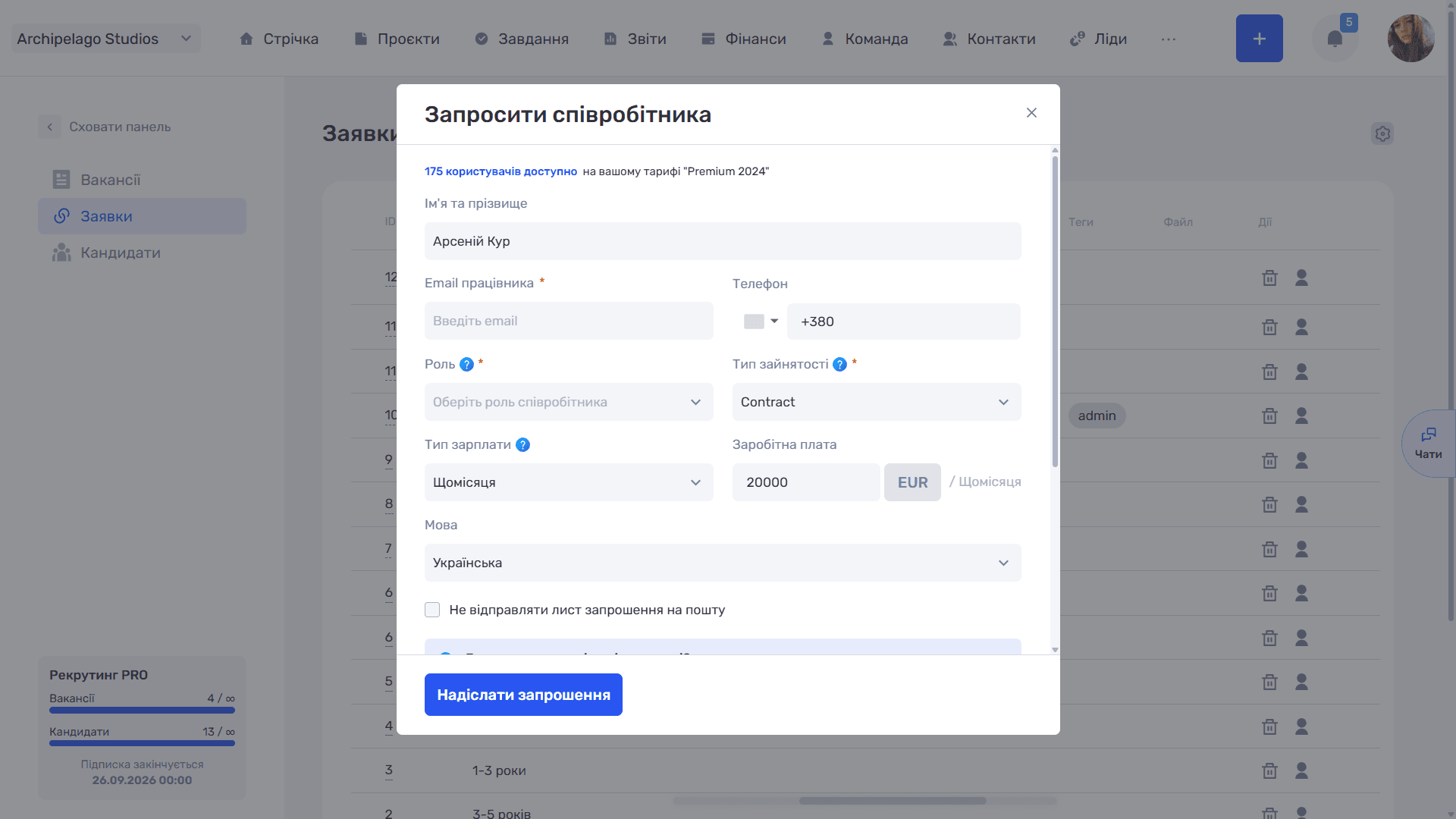Open the phone country flag dropdown
Image resolution: width=1456 pixels, height=819 pixels.
pos(761,322)
